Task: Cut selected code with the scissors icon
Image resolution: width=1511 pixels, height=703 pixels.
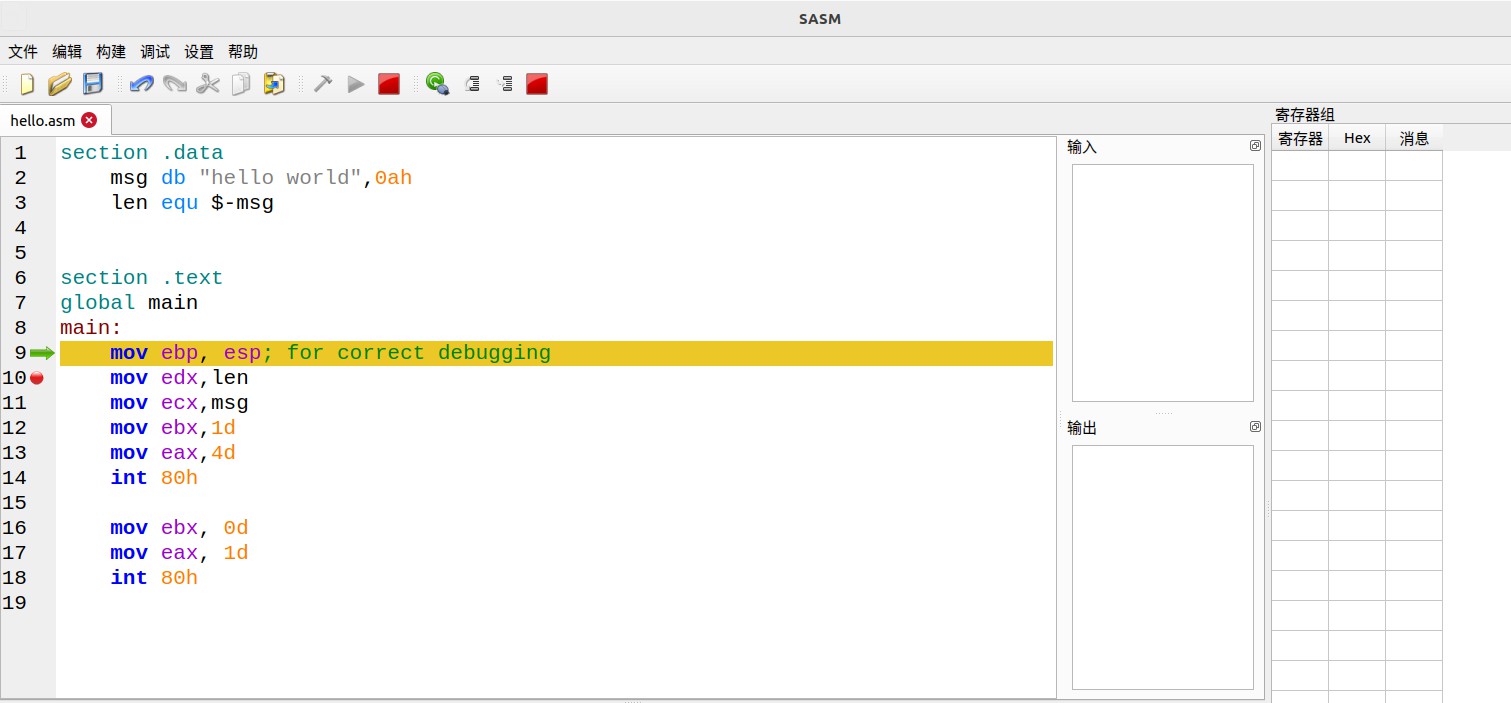Action: coord(207,84)
